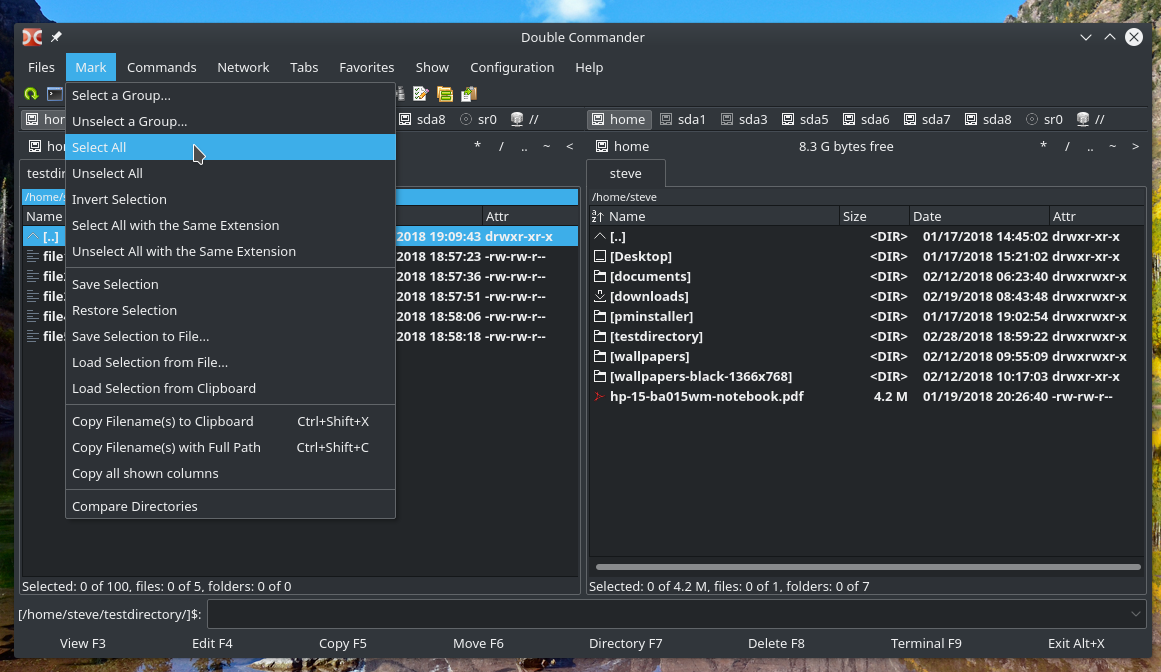Screen dimensions: 1161x672
Task: Choose Copy all shown columns
Action: (230, 473)
